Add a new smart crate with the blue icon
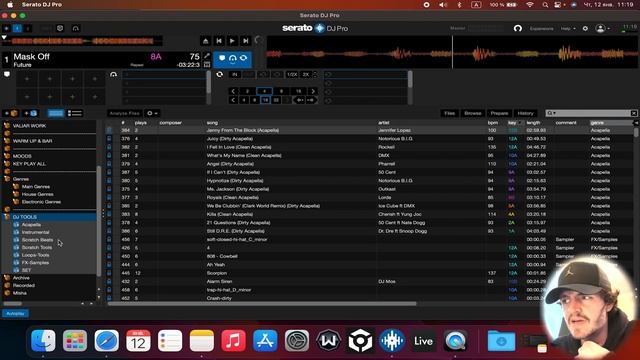This screenshot has width=640, height=360. tap(31, 113)
